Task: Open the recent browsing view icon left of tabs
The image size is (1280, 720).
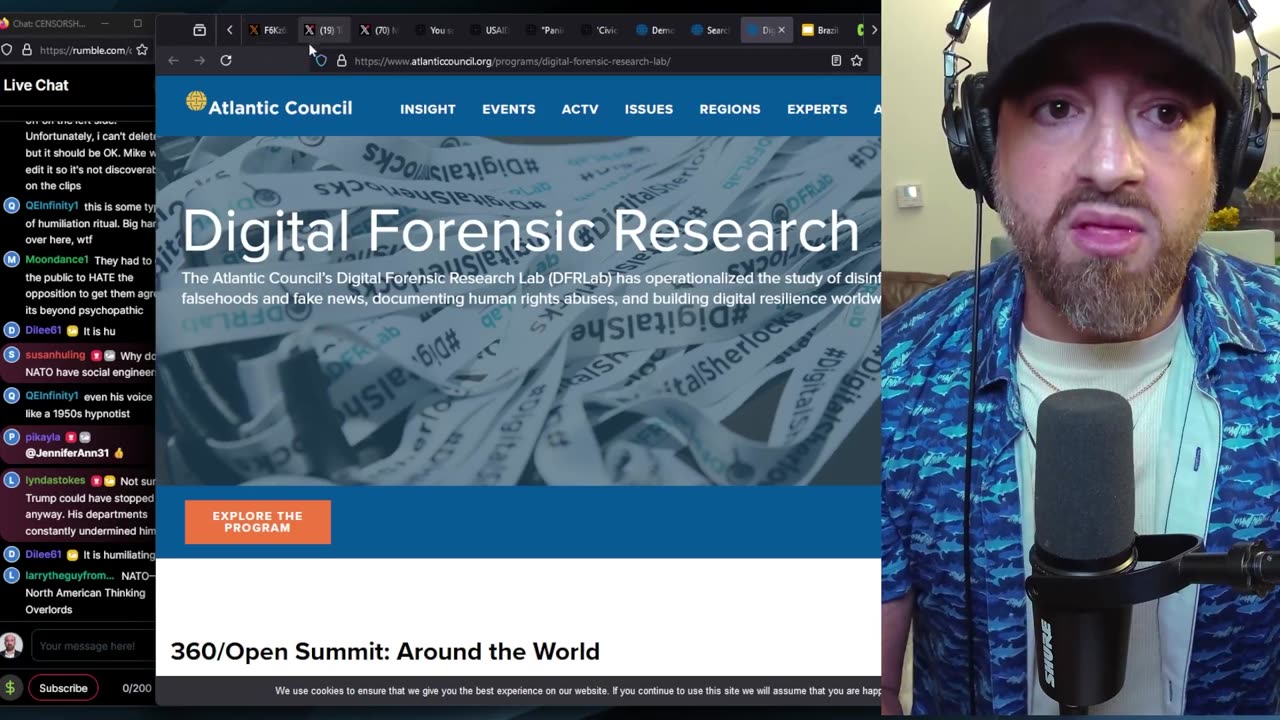Action: point(199,30)
